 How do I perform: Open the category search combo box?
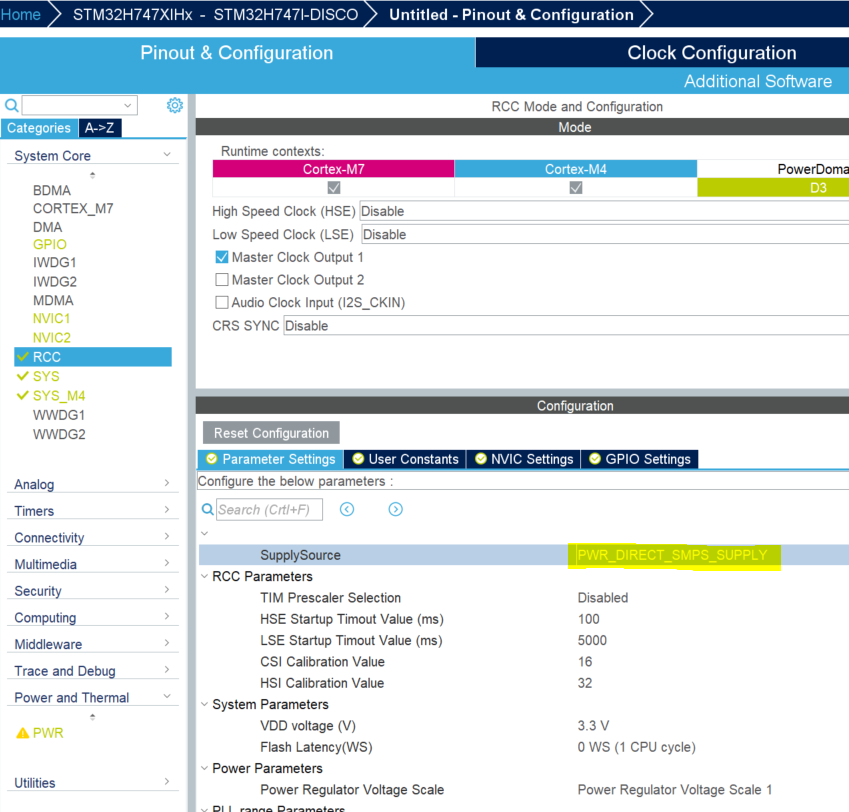[x=80, y=105]
